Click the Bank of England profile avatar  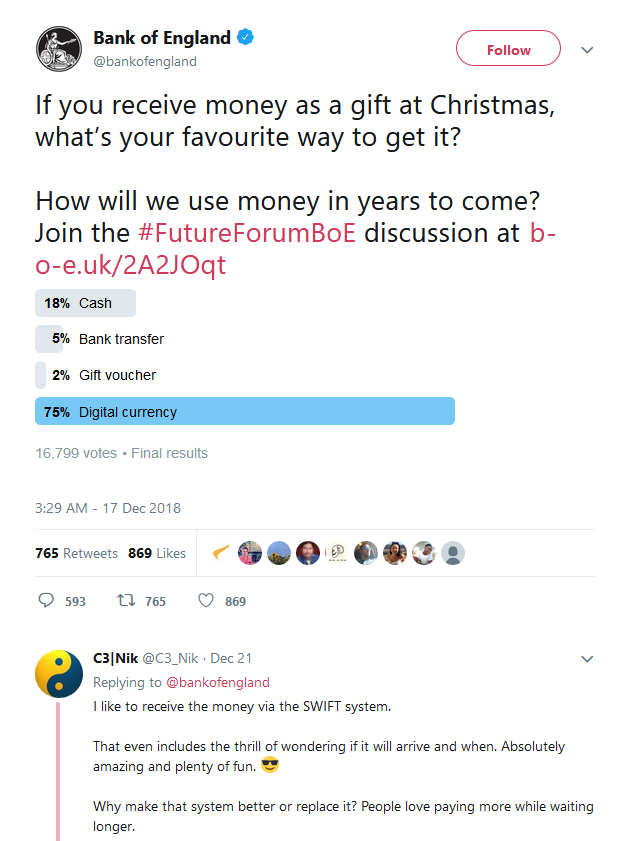click(59, 50)
